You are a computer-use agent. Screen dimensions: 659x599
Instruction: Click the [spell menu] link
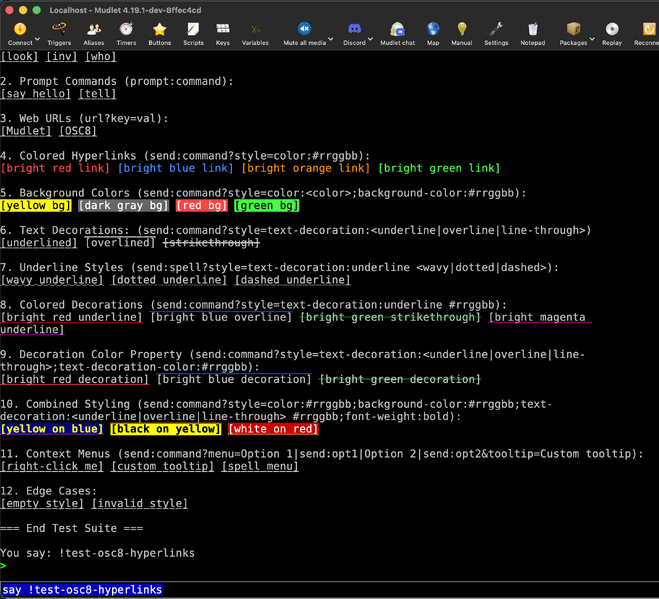click(260, 466)
